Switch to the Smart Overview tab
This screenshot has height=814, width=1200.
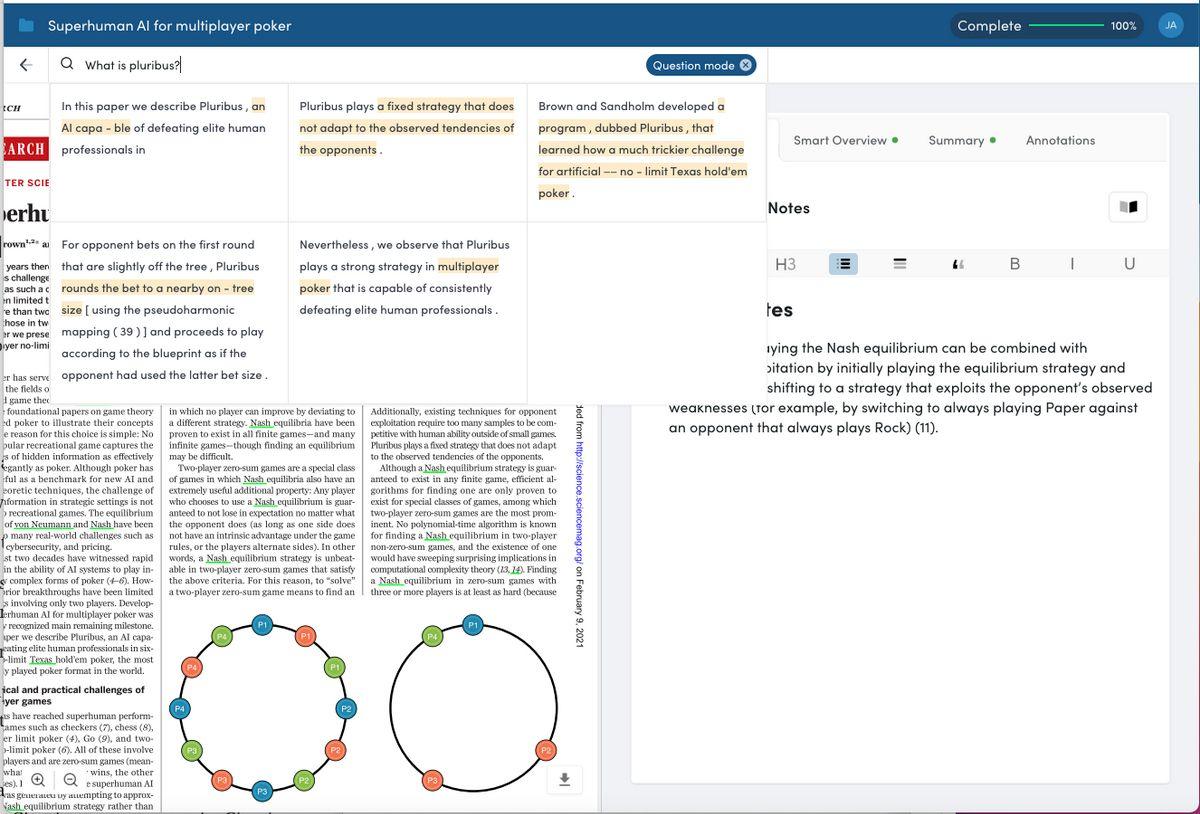pos(845,140)
